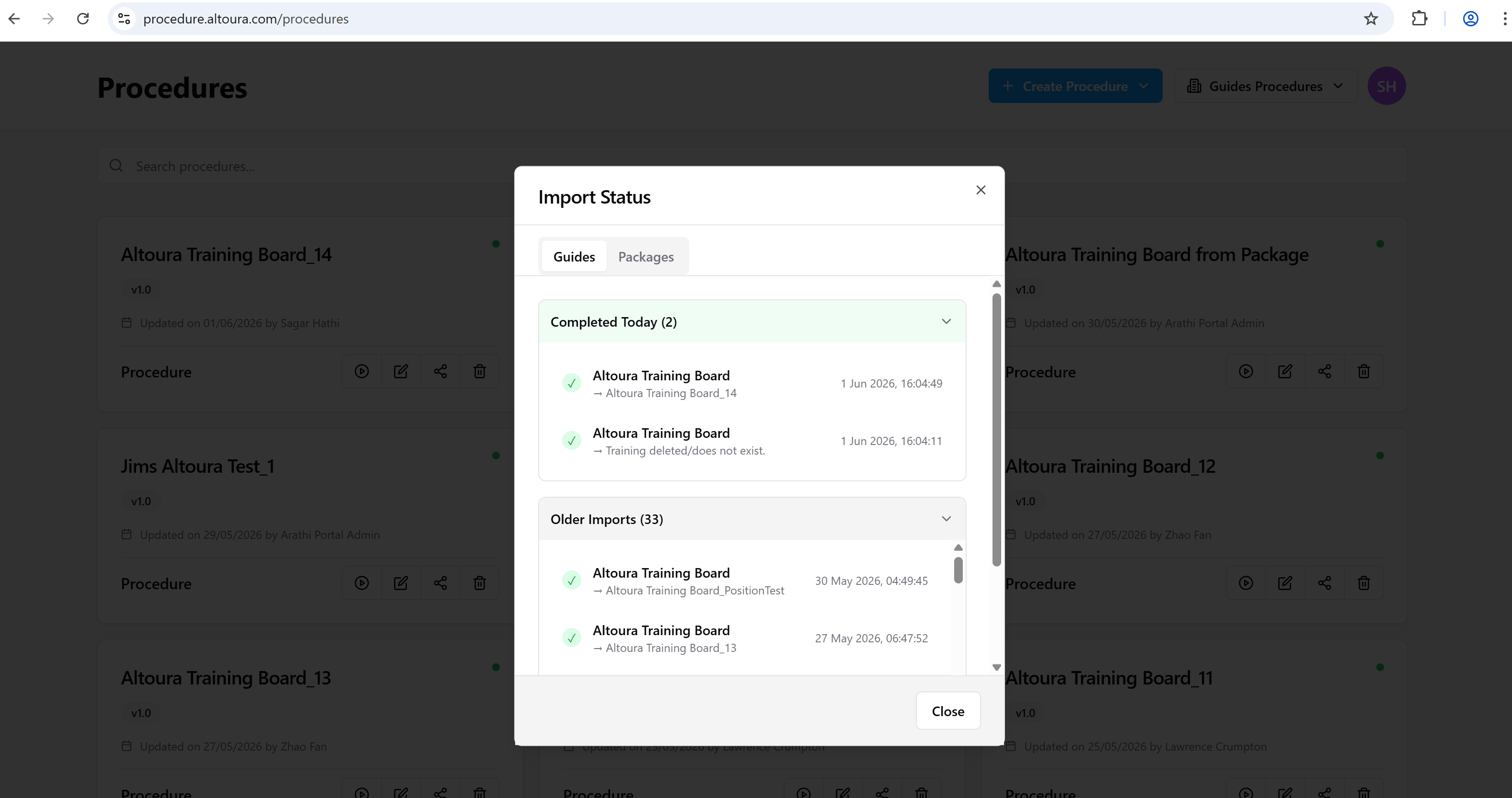
Task: Open Jims Altoura Test_1 card title
Action: point(198,467)
